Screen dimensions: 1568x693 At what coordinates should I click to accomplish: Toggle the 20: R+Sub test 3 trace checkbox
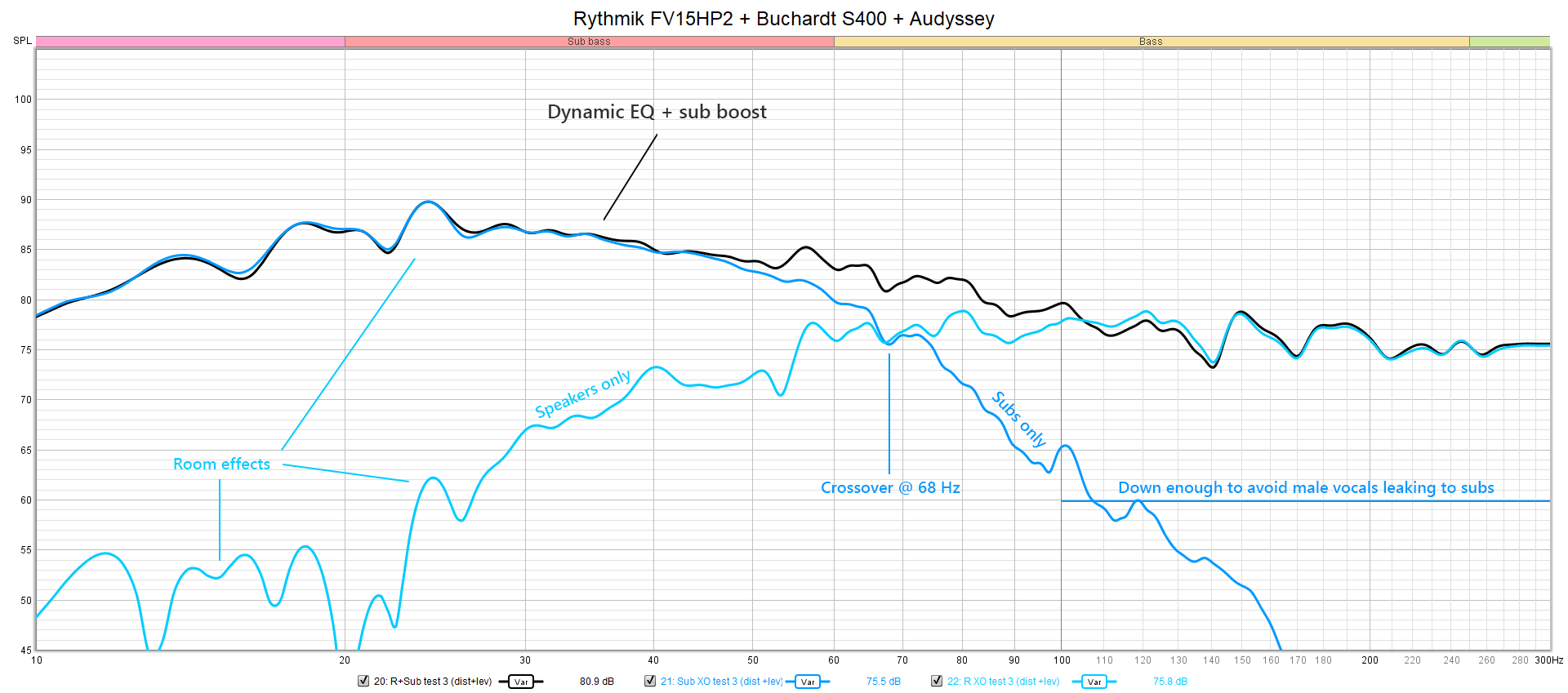coord(363,681)
